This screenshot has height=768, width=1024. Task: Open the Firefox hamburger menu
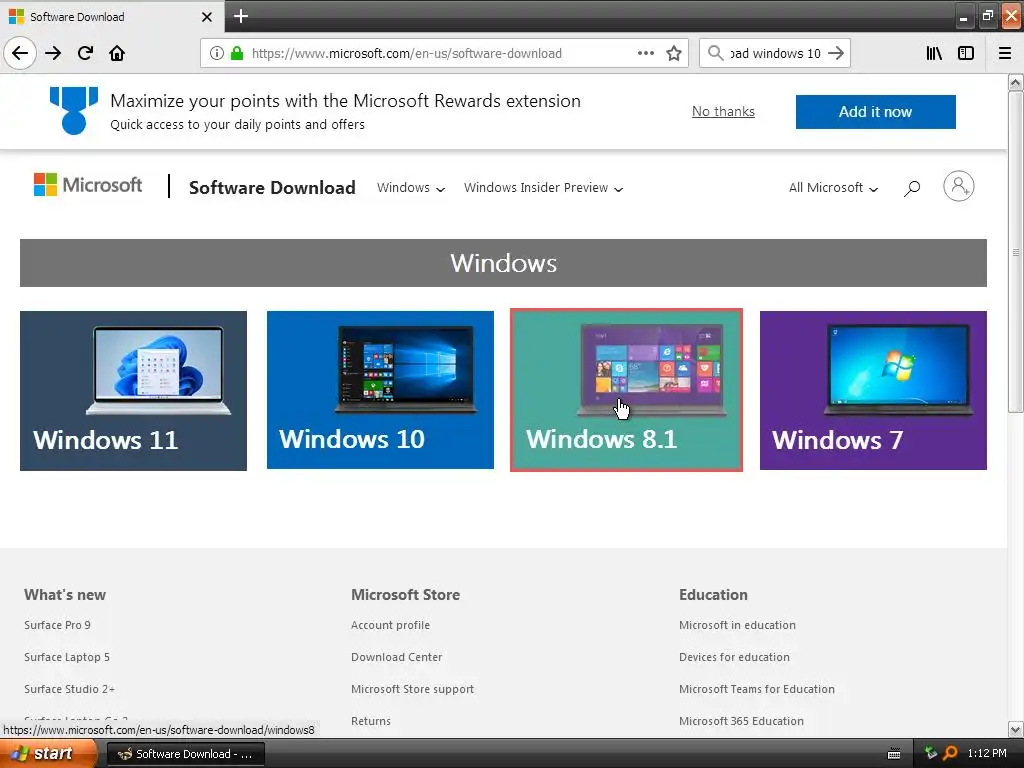(x=1005, y=53)
